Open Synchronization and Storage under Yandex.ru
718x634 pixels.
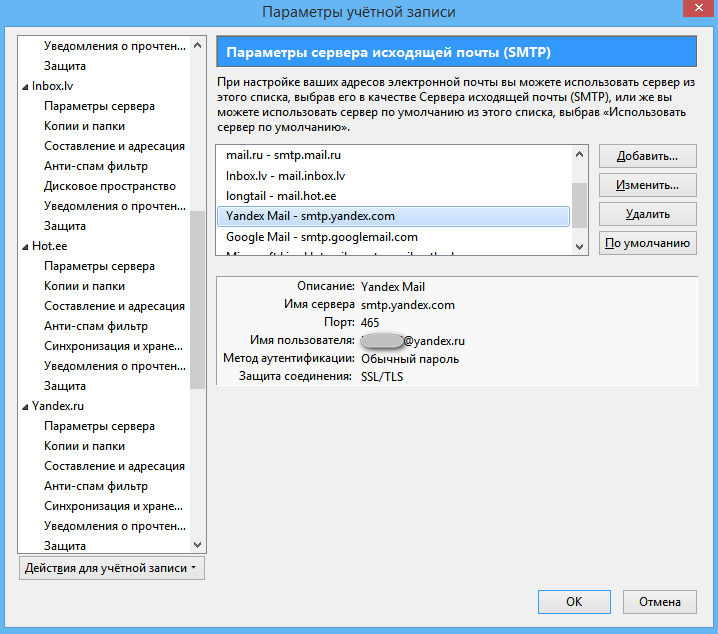click(114, 506)
